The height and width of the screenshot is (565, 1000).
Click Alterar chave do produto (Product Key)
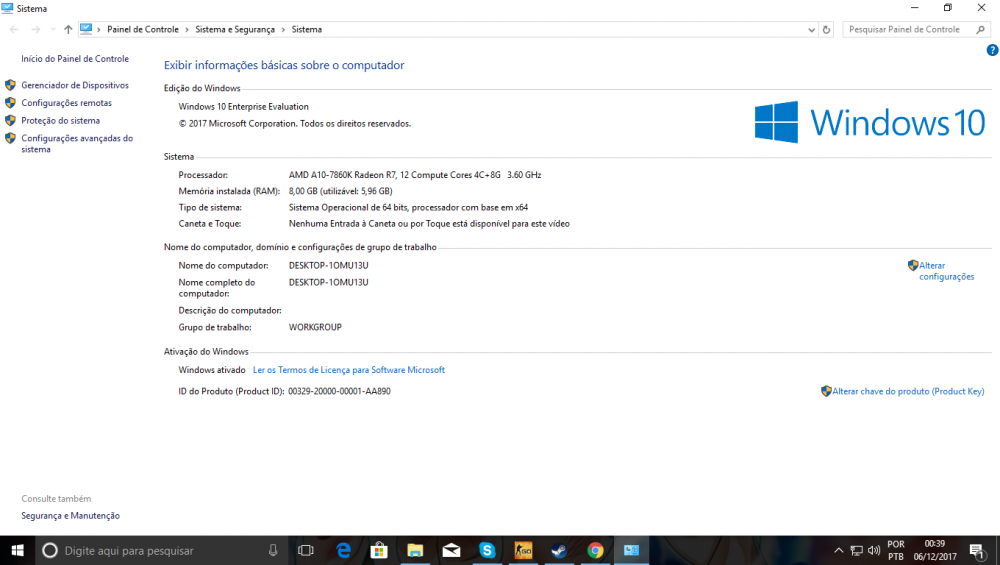[908, 392]
